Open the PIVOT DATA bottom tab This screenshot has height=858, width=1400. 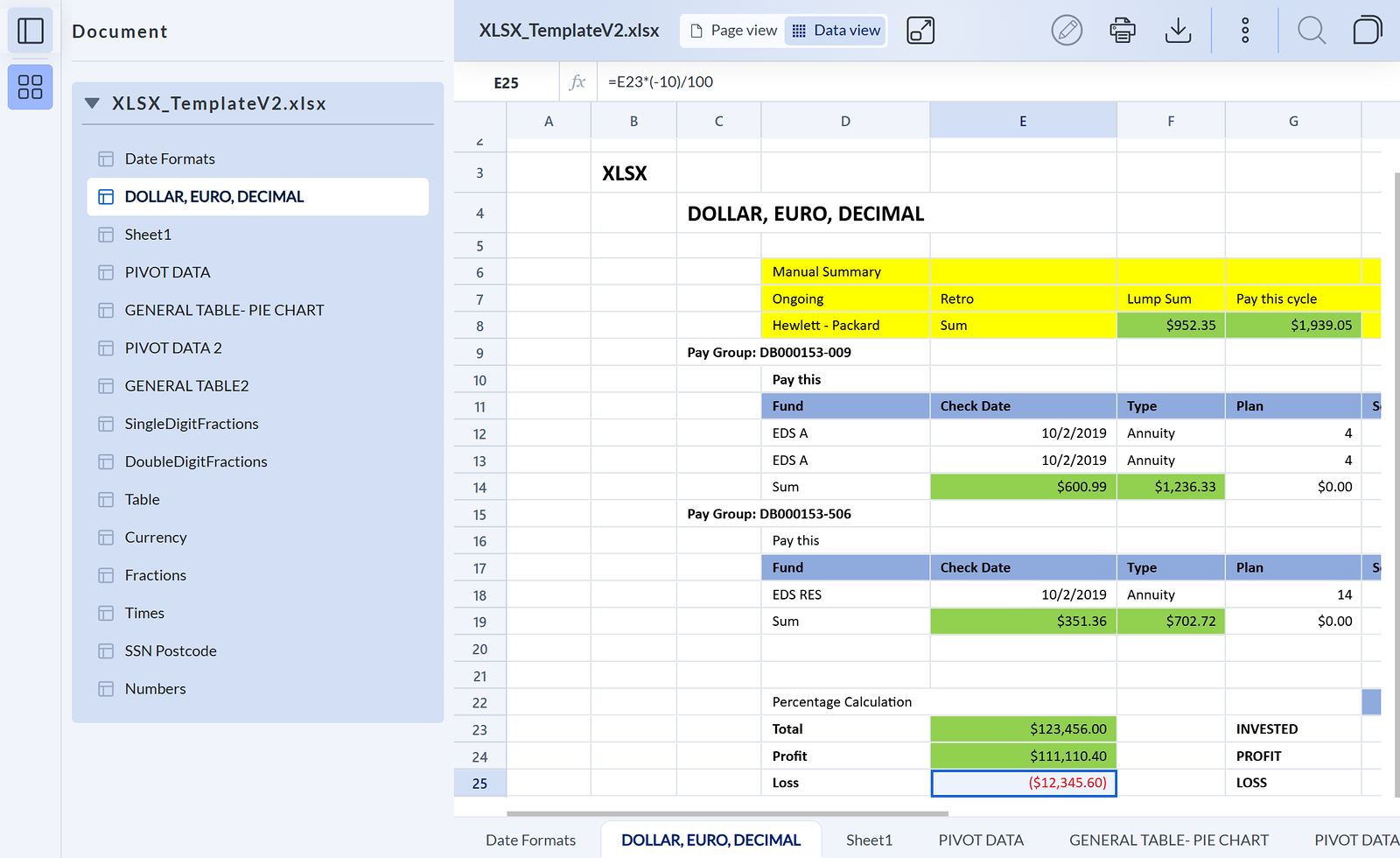click(981, 840)
